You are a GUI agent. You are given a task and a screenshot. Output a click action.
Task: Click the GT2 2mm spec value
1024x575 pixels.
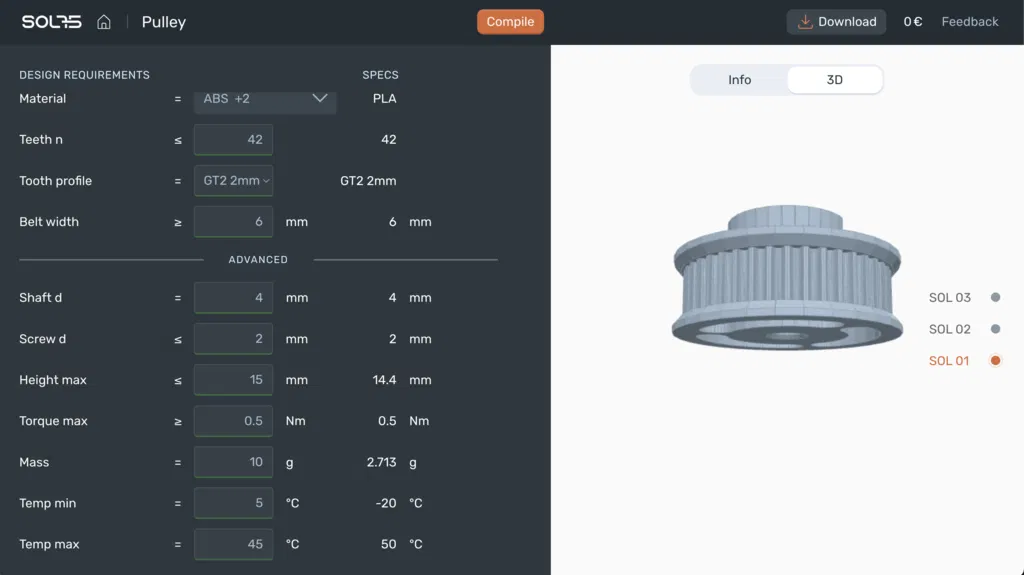click(368, 180)
